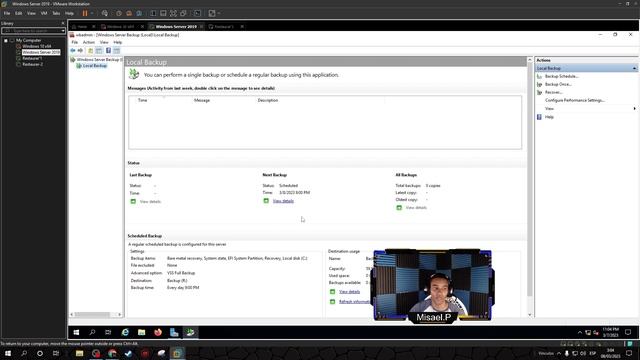Open the host taskbar Chrome icon
Viewport: 640px width, 360px height.
(112, 353)
